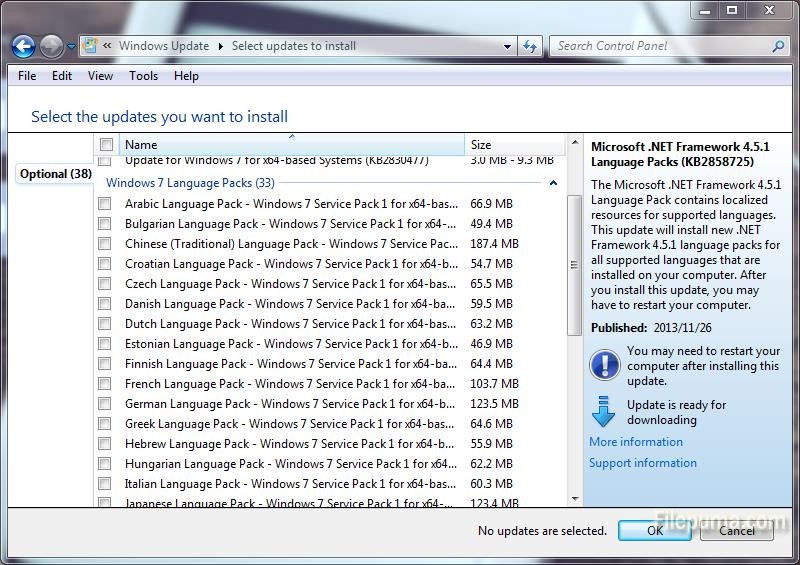This screenshot has height=565, width=800.
Task: Select the Optional (38) tab
Action: [x=56, y=174]
